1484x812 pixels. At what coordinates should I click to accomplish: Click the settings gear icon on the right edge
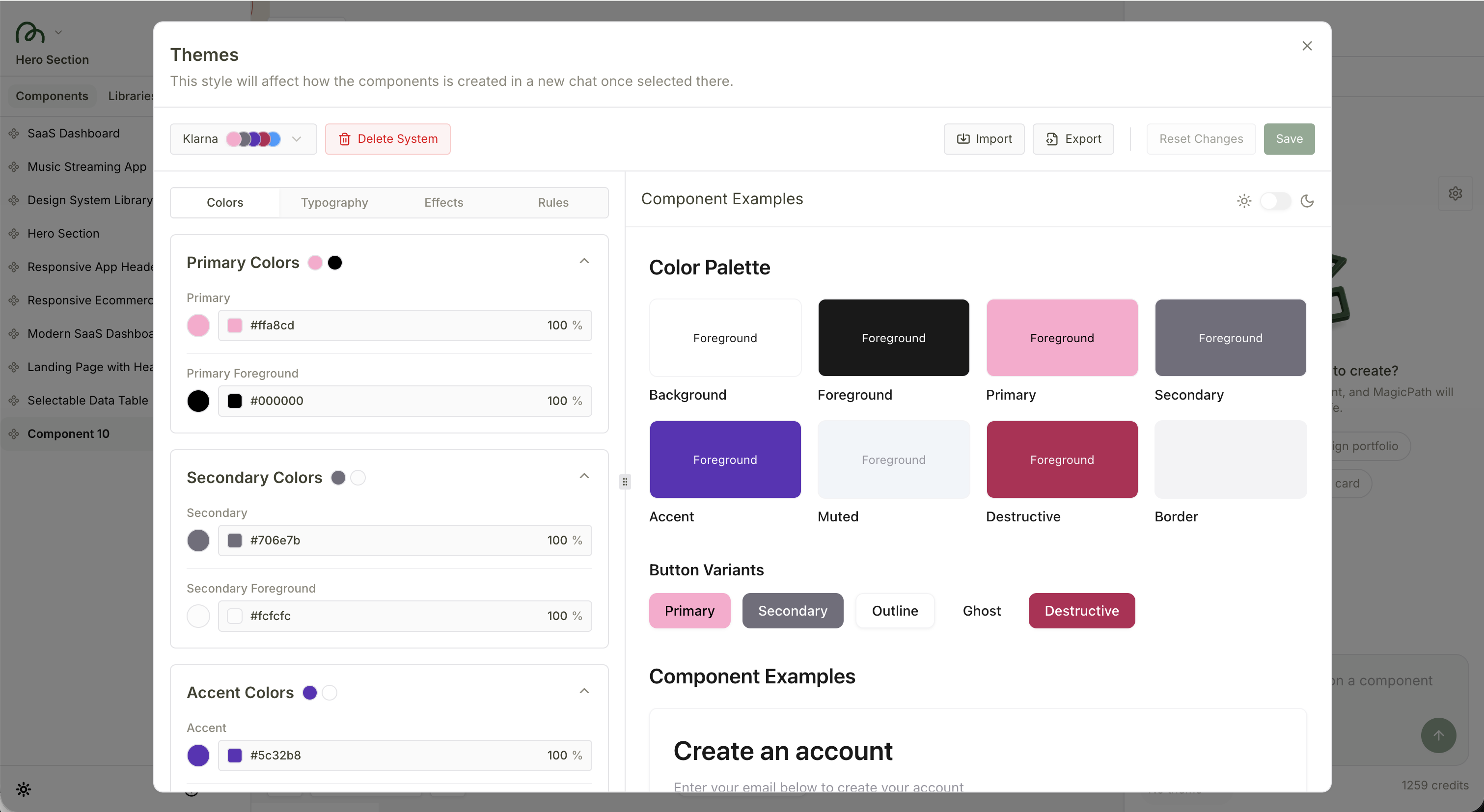pyautogui.click(x=1456, y=193)
